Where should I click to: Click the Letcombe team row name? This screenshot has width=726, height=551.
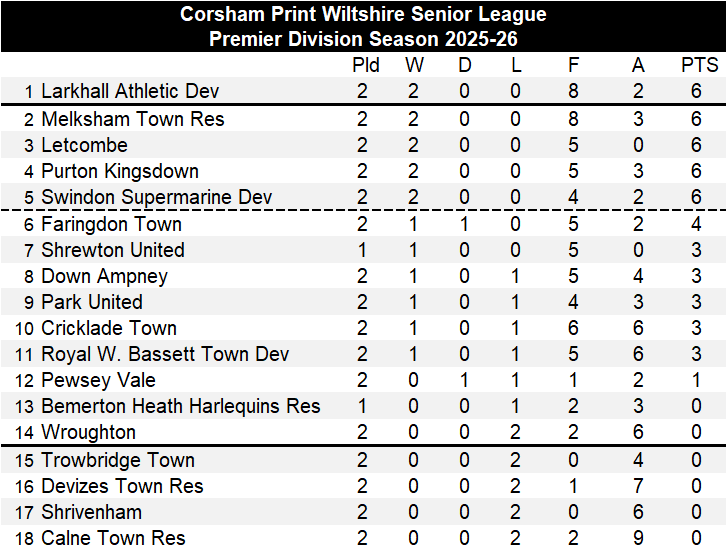click(x=84, y=146)
